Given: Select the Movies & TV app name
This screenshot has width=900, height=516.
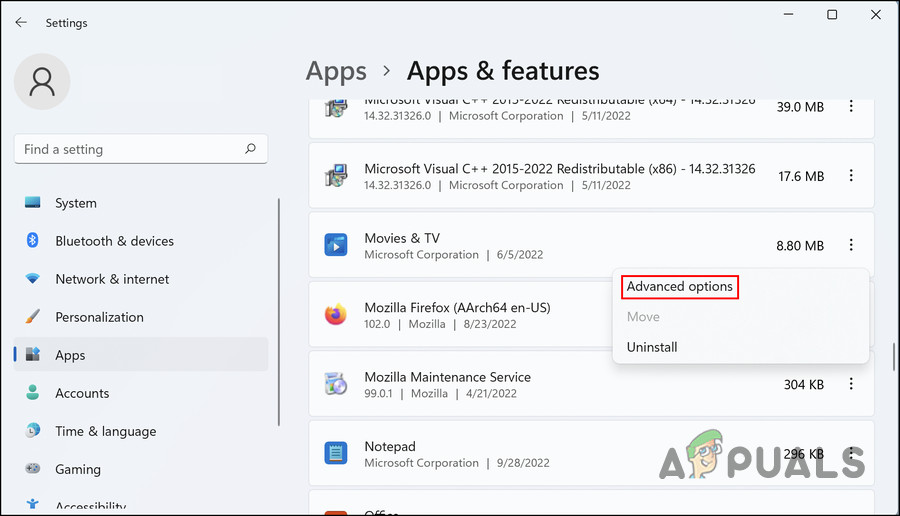Looking at the screenshot, I should (x=402, y=238).
